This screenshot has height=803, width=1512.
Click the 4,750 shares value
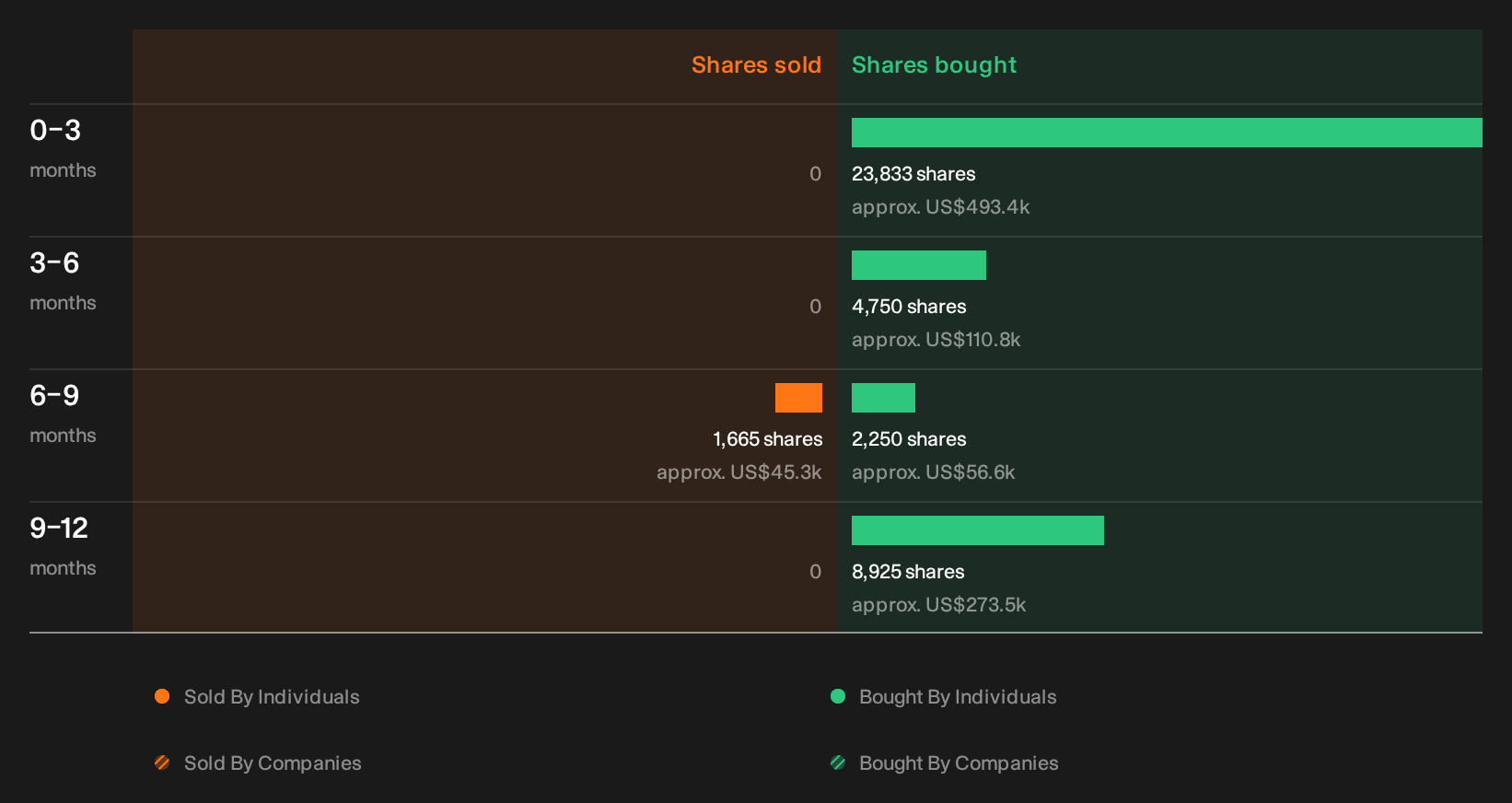(x=909, y=307)
